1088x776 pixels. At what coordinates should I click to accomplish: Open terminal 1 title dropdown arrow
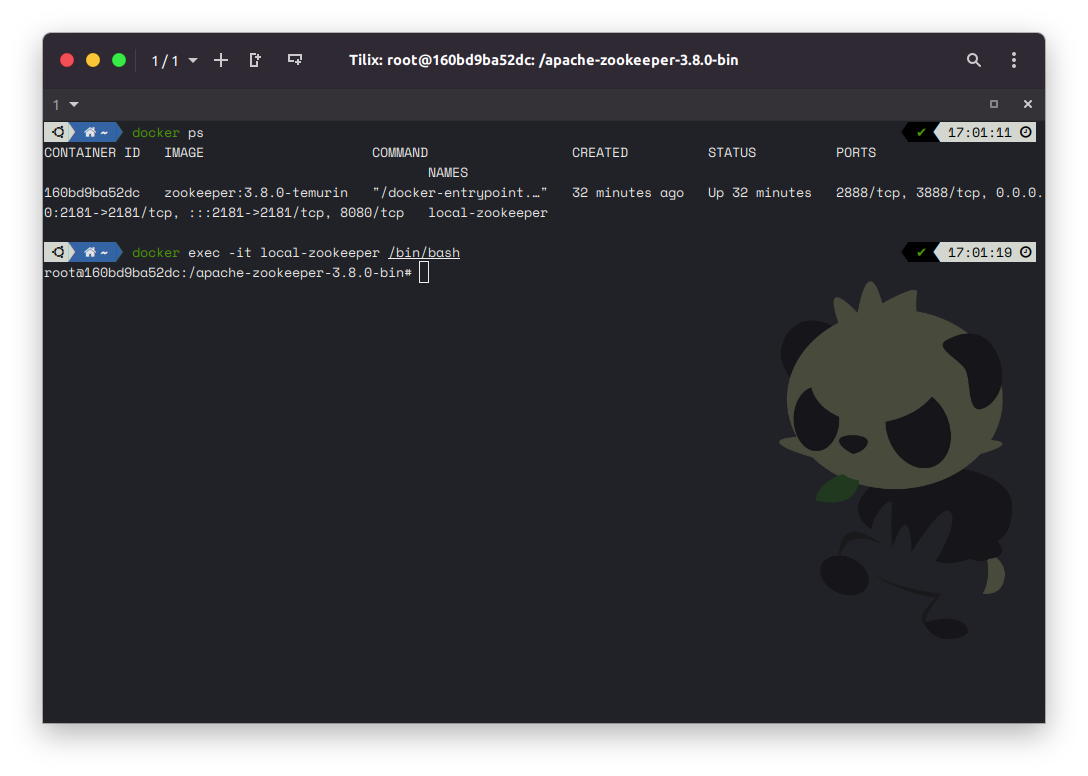coord(74,105)
